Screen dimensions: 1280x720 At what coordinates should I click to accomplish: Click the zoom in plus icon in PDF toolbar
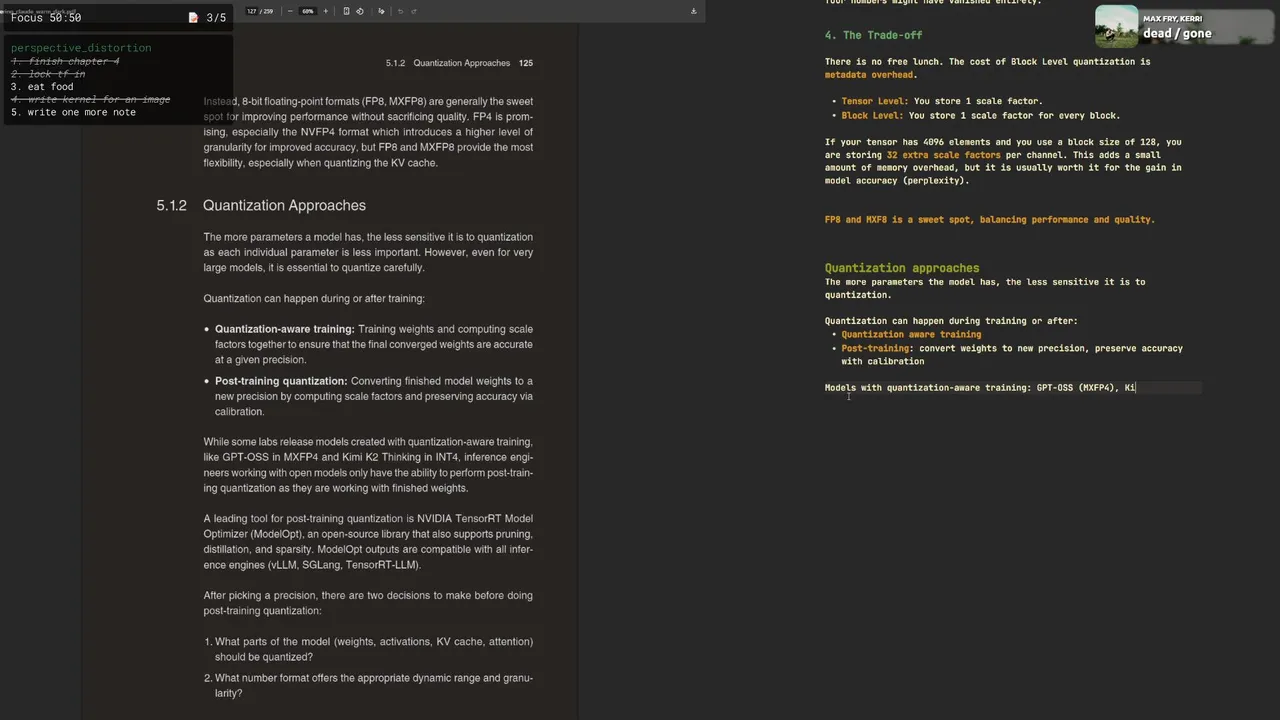(325, 11)
